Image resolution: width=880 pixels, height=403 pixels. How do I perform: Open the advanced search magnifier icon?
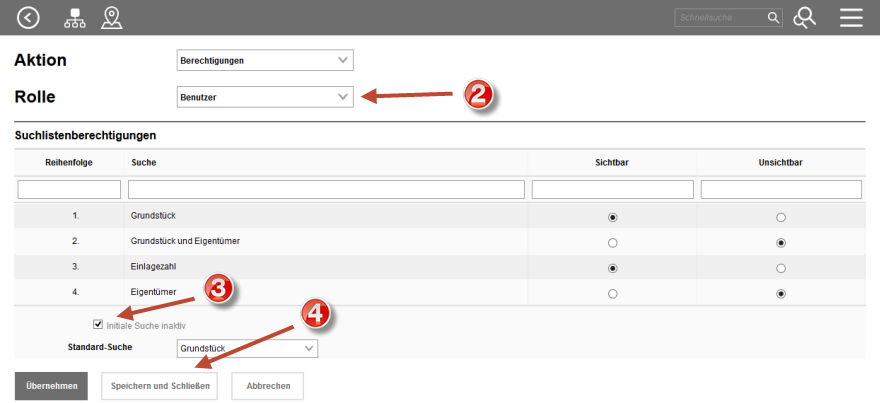tap(804, 17)
